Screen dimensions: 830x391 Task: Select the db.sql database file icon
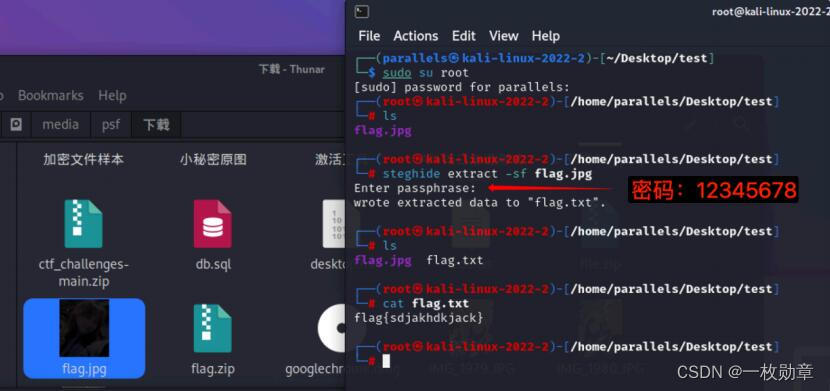coord(213,224)
